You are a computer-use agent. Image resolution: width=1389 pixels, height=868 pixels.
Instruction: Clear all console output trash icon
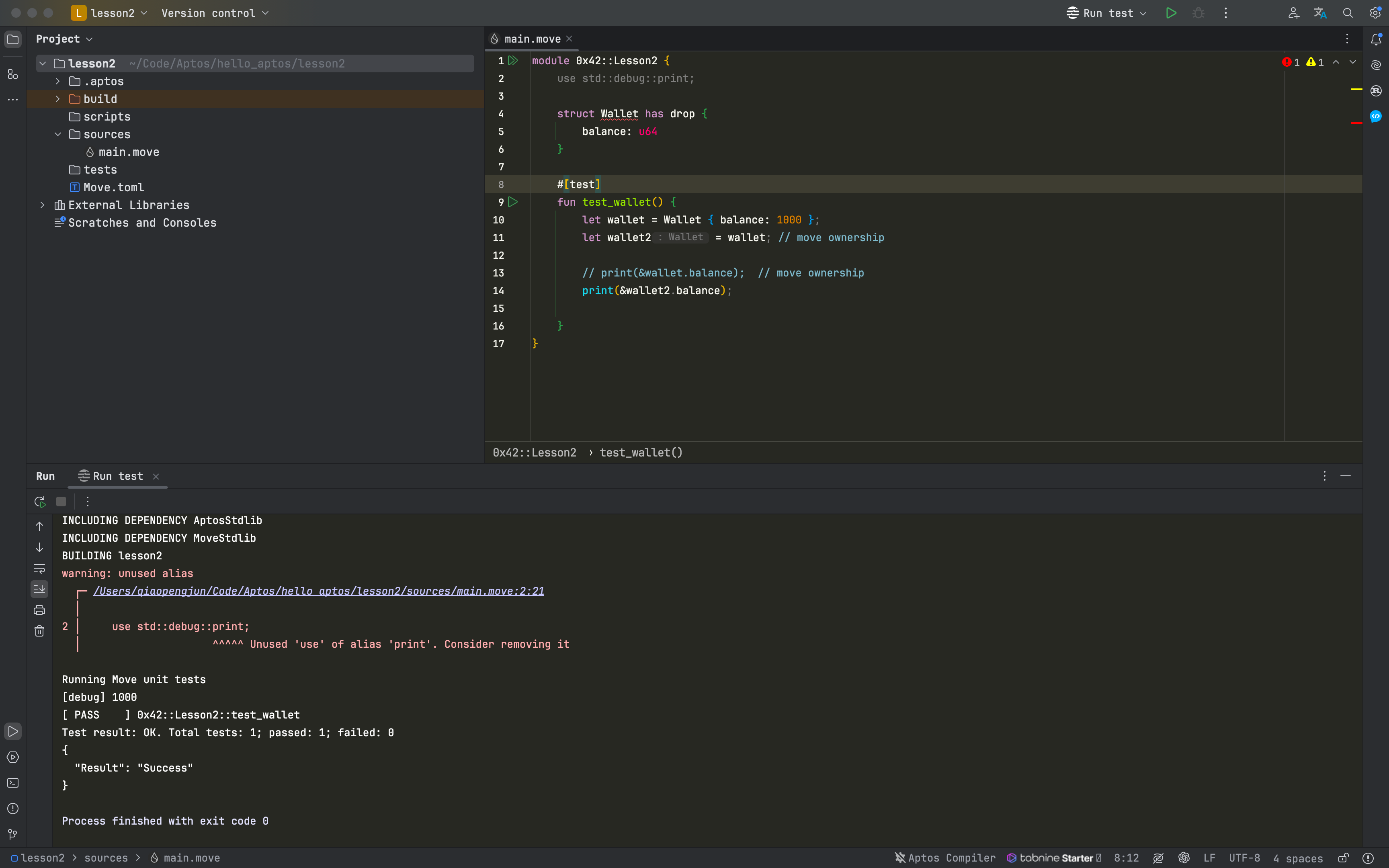click(x=39, y=631)
